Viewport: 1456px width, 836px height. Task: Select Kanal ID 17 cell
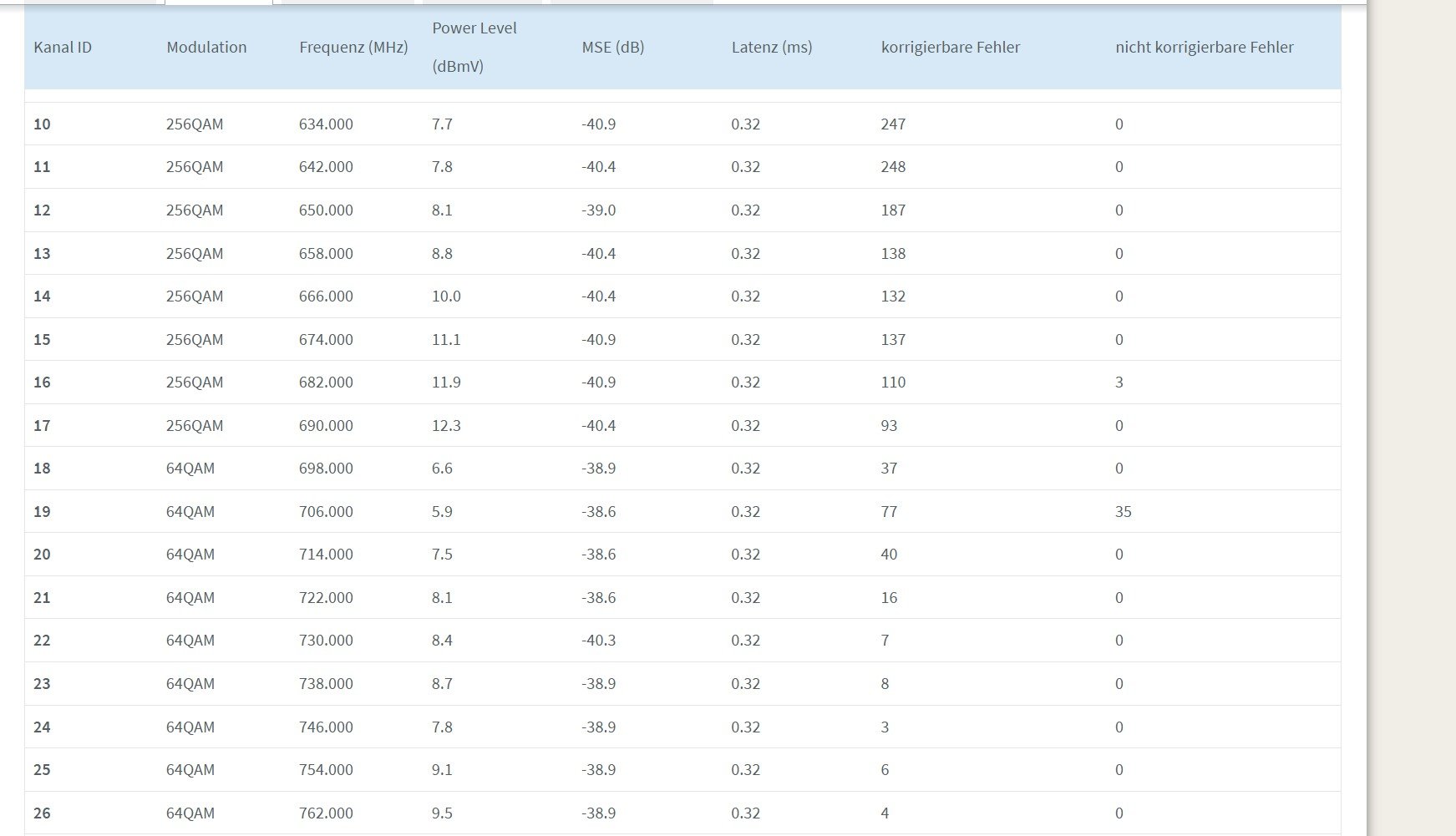tap(42, 426)
